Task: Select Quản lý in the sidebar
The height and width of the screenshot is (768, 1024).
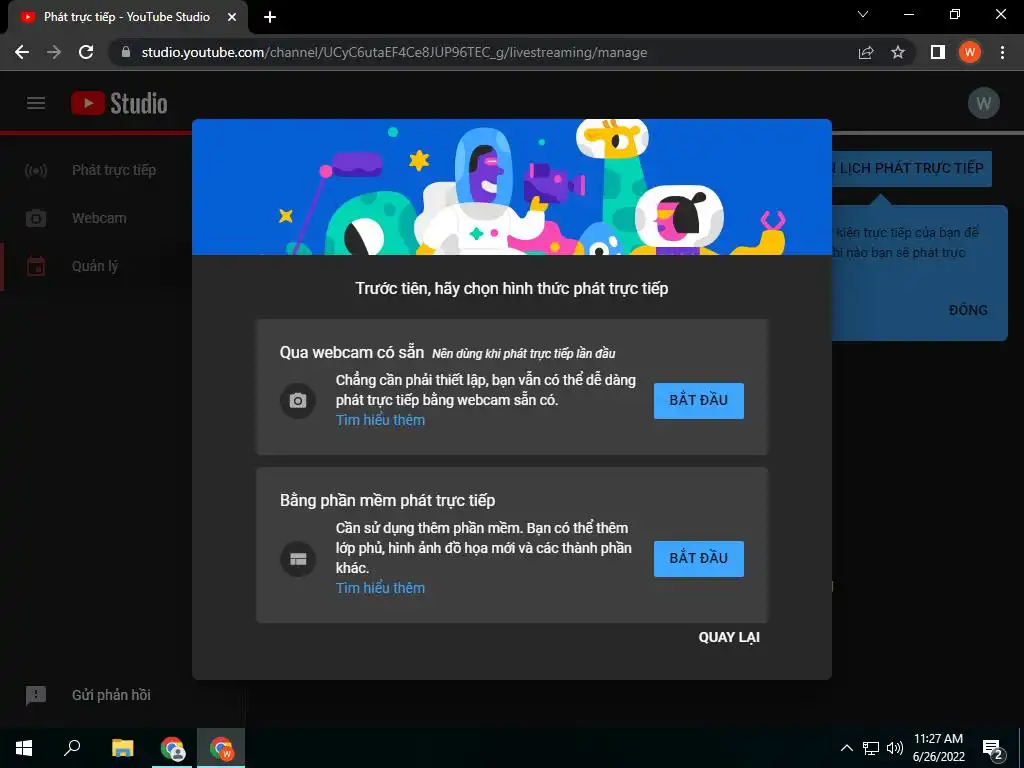Action: tap(95, 266)
